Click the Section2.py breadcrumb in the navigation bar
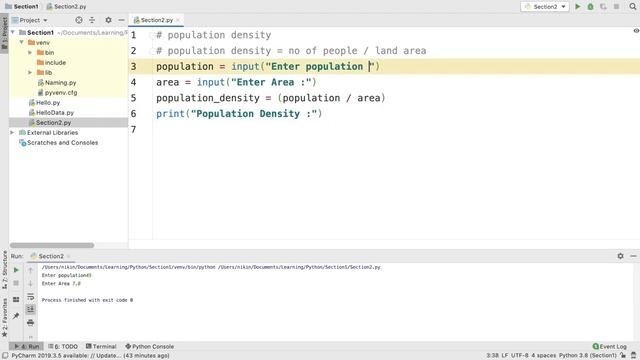640x360 pixels. [66, 7]
